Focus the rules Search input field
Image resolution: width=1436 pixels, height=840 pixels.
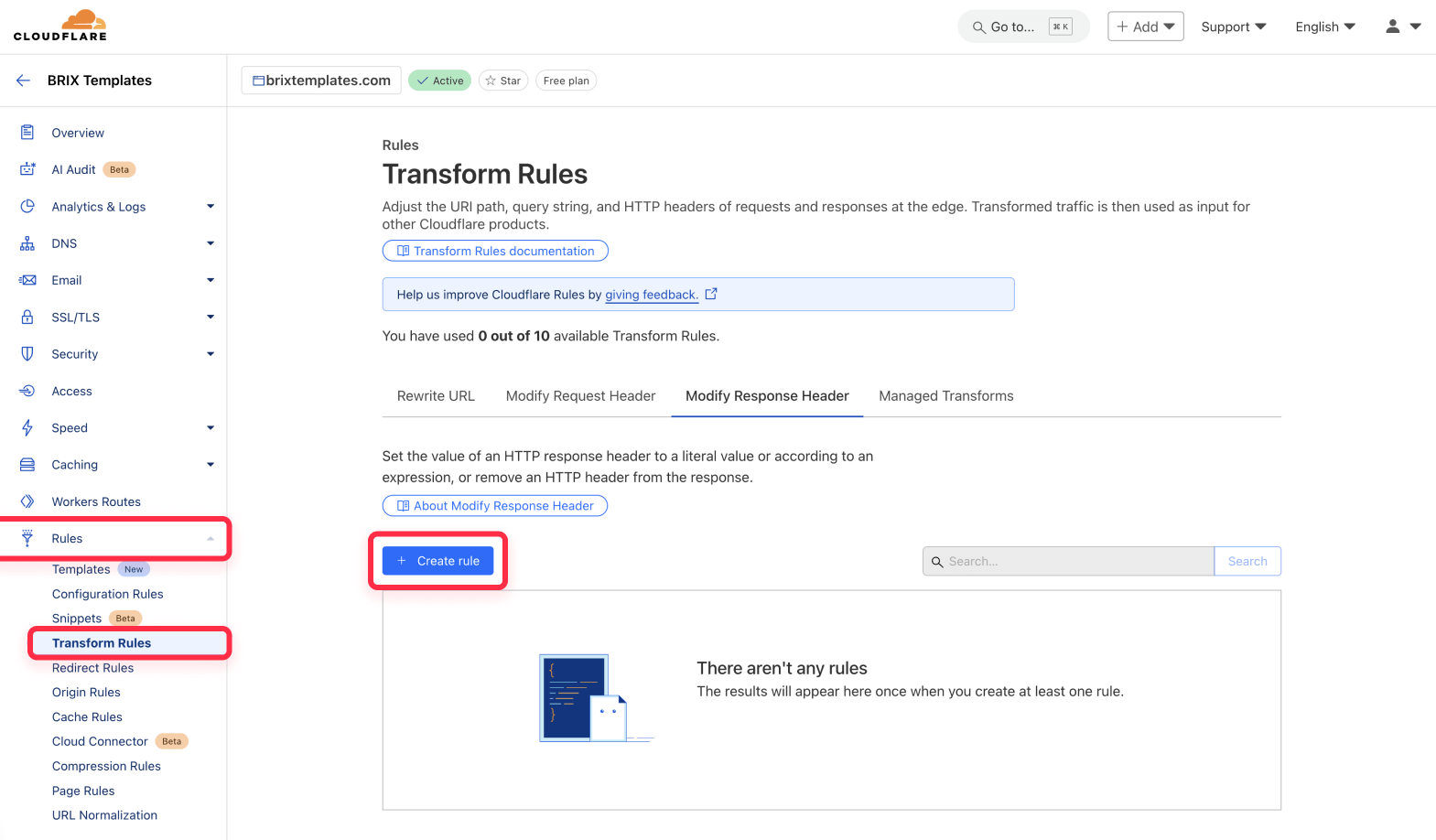click(1068, 561)
